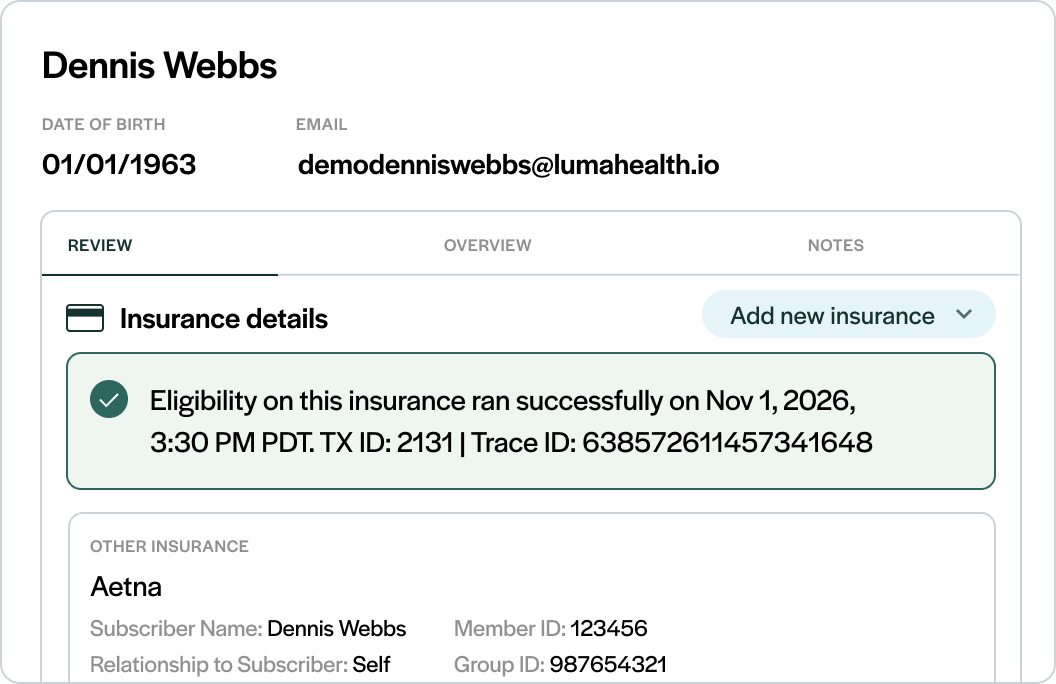Click the OTHER INSURANCE label

click(170, 546)
